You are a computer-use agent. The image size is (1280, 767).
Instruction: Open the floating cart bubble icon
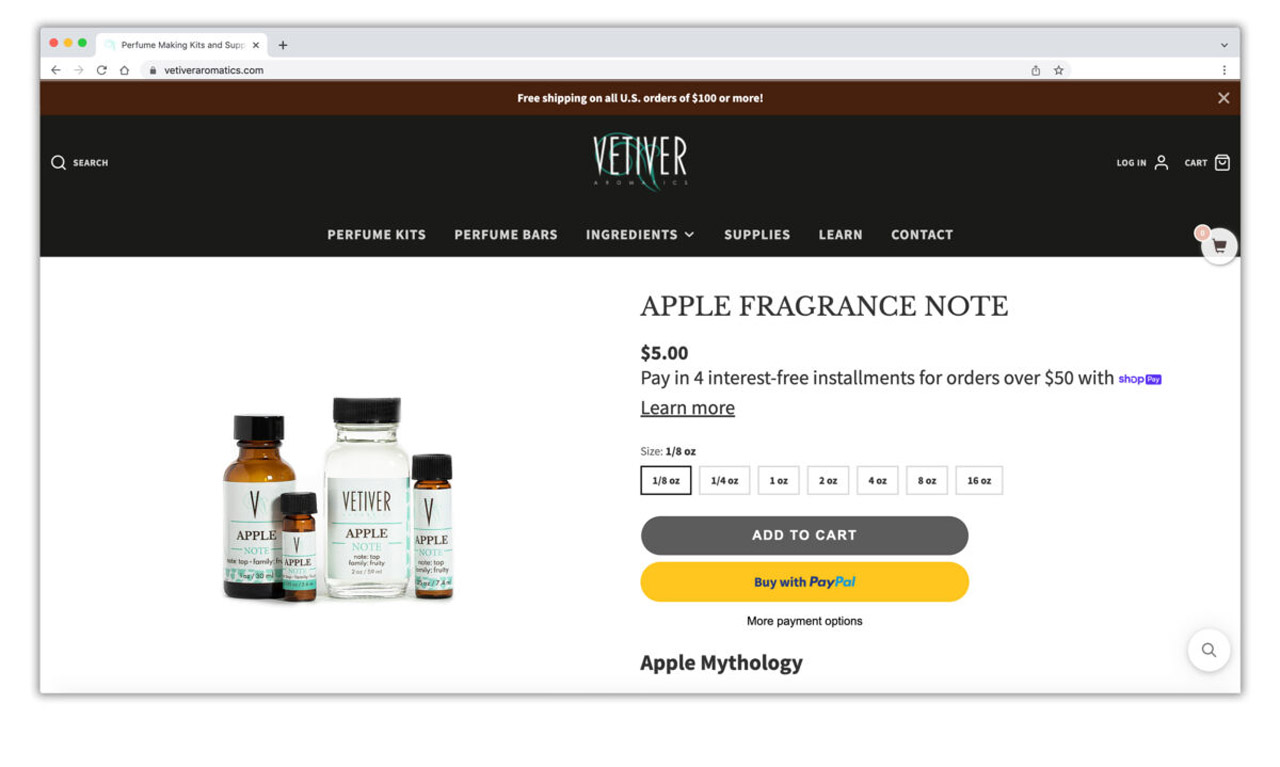coord(1219,246)
